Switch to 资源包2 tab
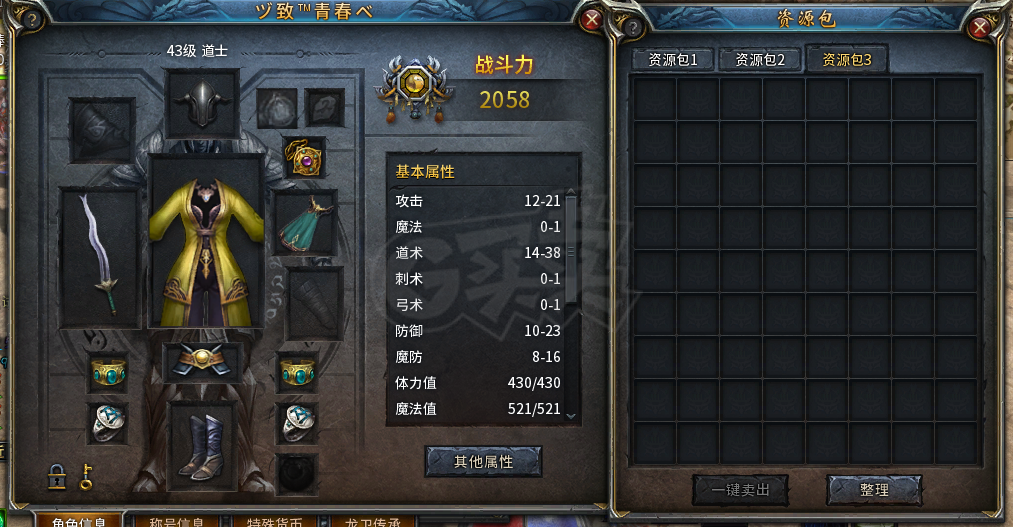 [x=760, y=60]
